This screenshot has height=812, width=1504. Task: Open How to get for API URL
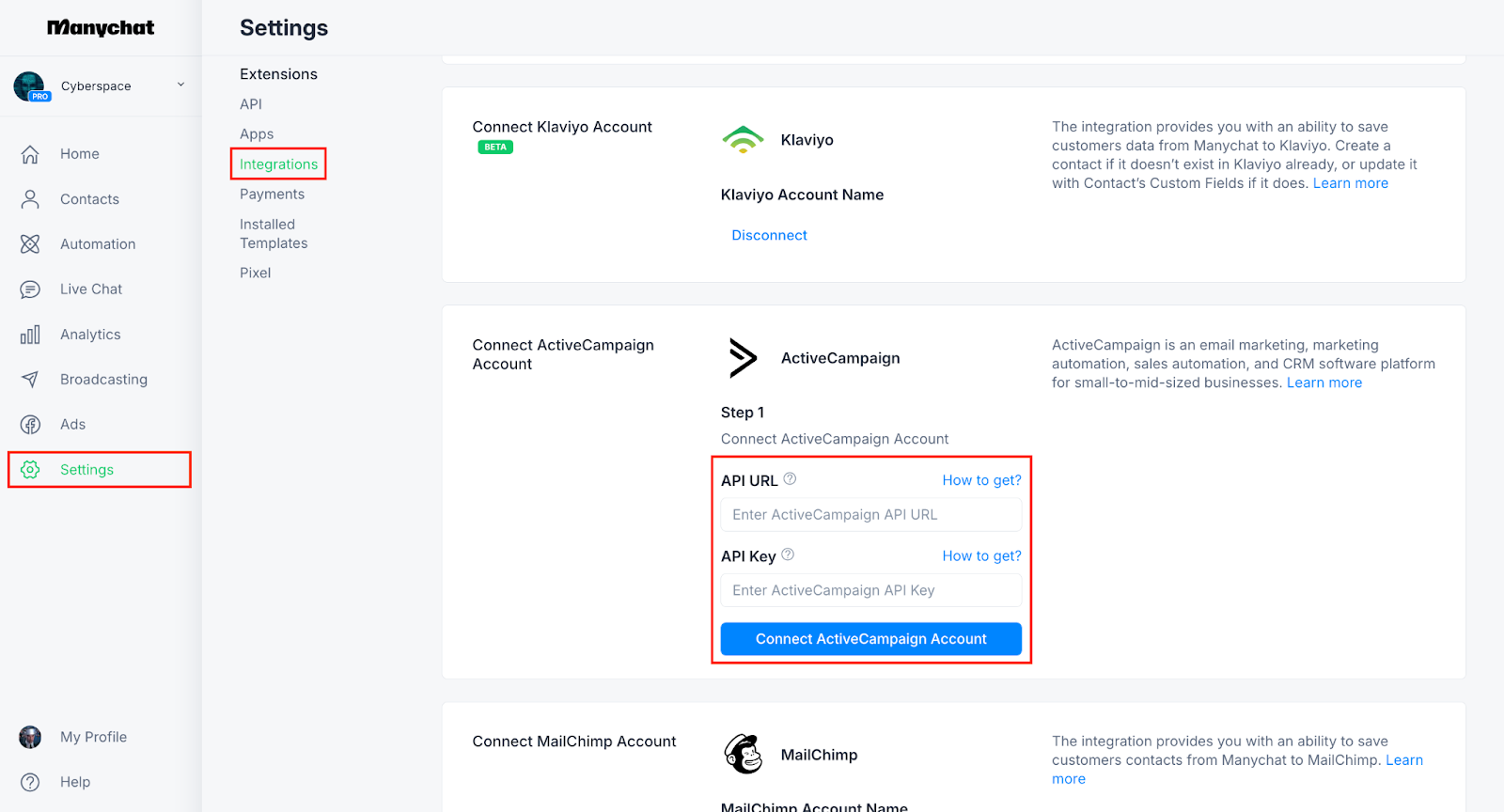[981, 480]
